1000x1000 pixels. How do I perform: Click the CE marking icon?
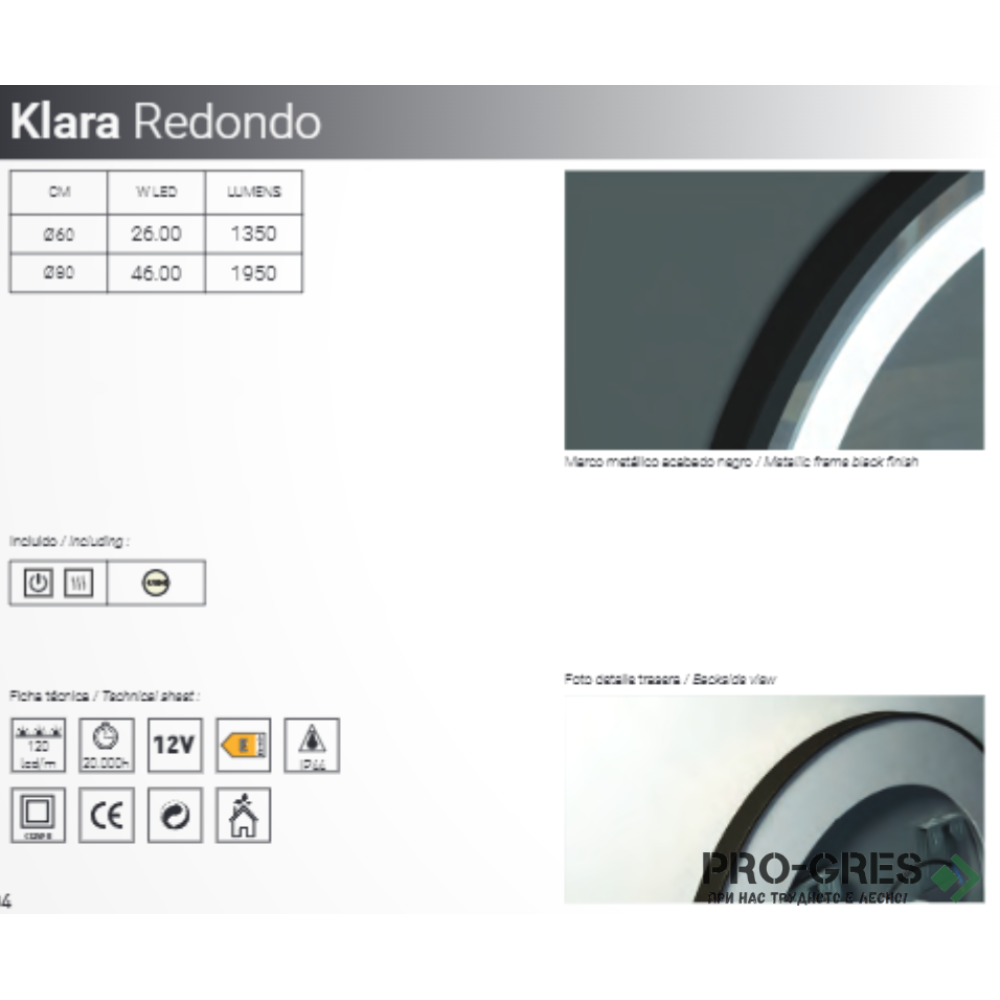click(107, 815)
